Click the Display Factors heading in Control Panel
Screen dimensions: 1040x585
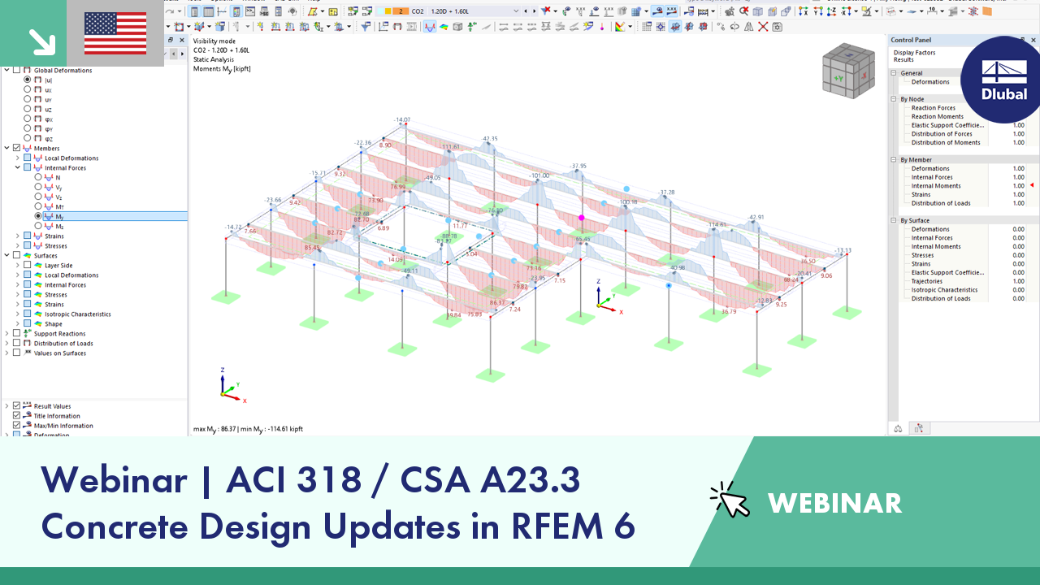[x=914, y=52]
